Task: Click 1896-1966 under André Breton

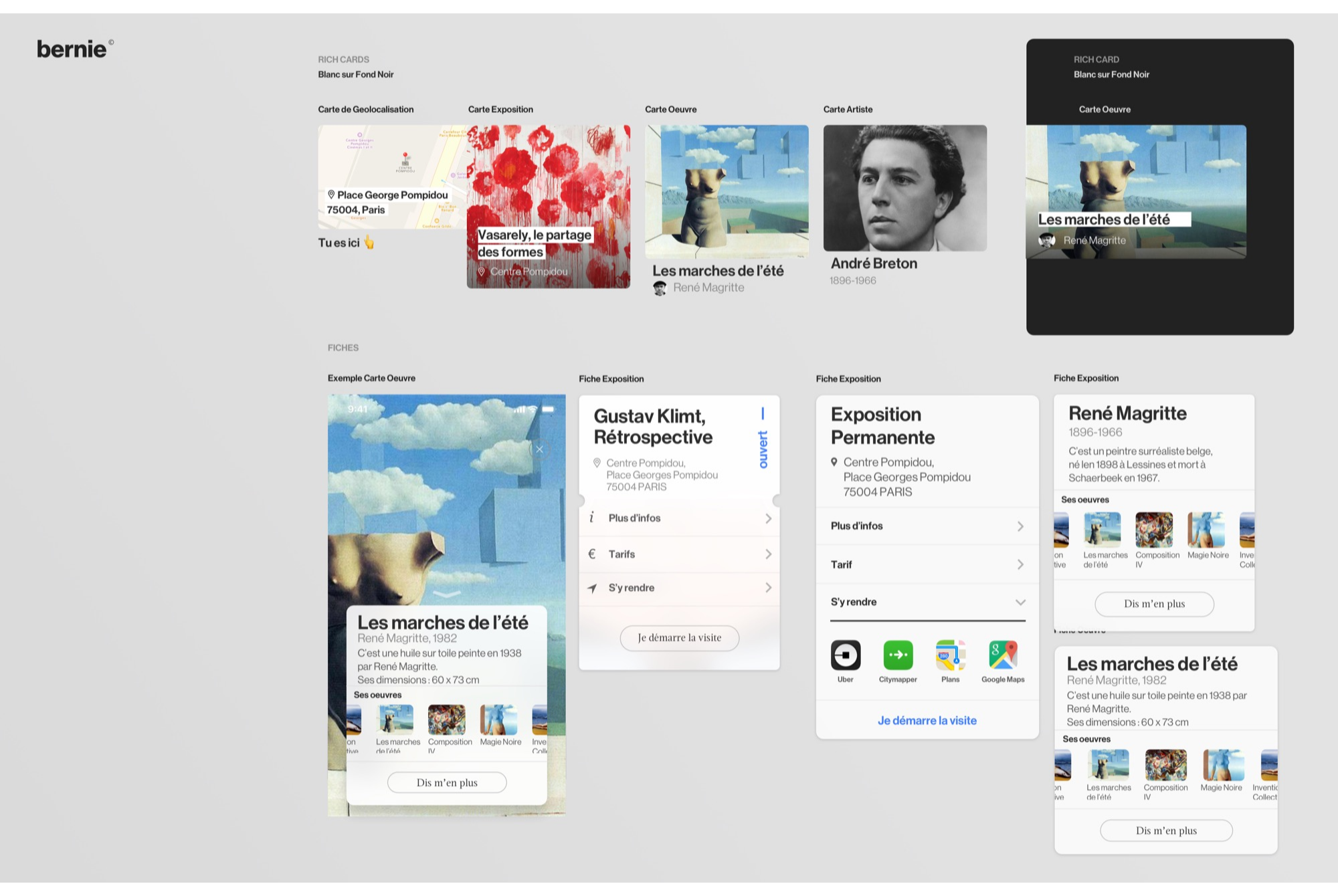Action: 852,281
